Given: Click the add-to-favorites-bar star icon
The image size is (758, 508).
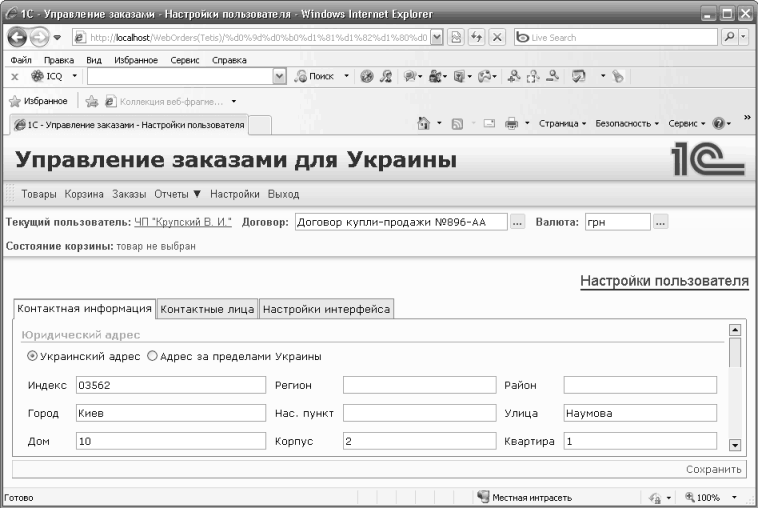Looking at the screenshot, I should 91,101.
